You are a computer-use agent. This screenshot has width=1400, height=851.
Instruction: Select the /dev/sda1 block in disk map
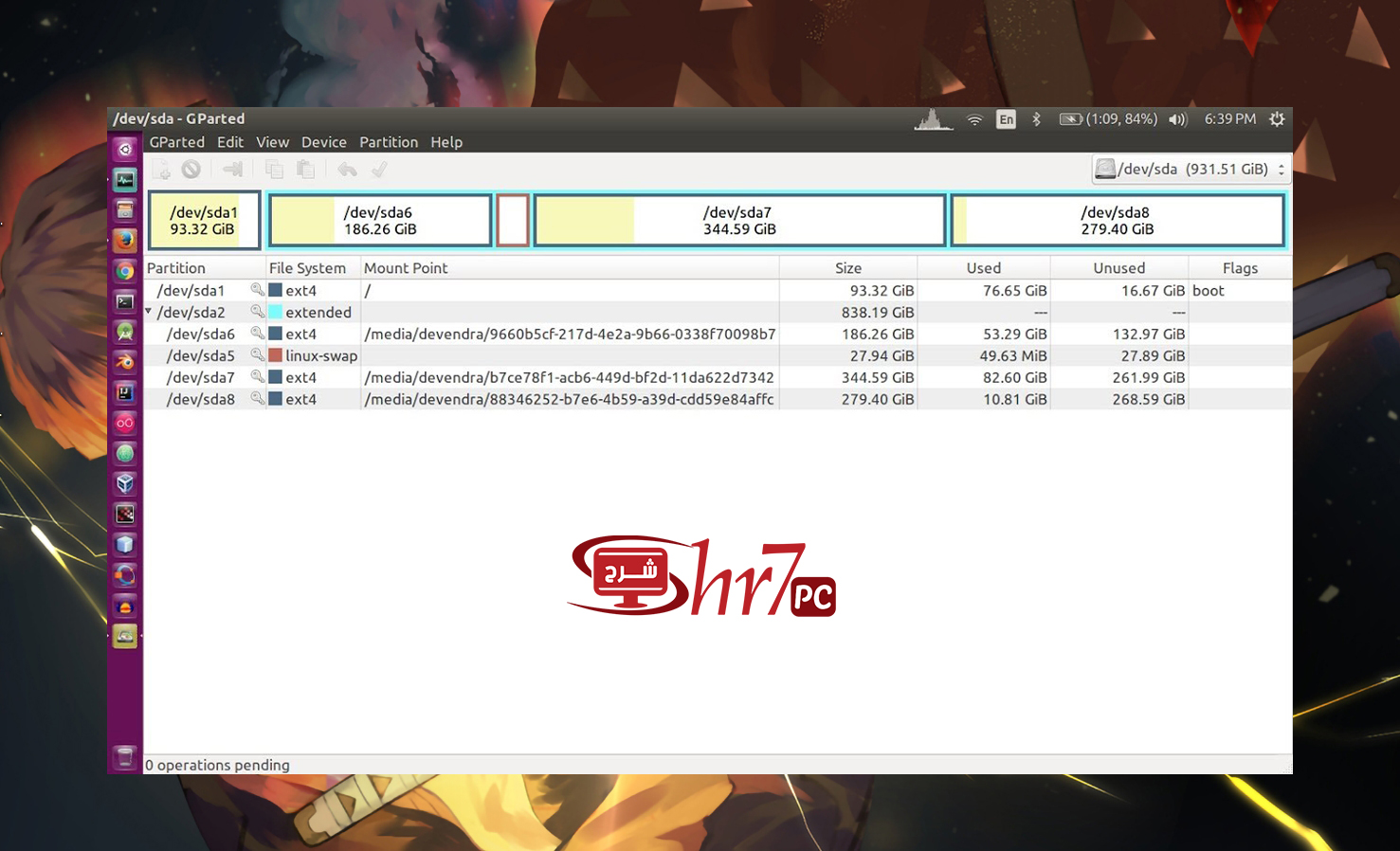pos(204,220)
